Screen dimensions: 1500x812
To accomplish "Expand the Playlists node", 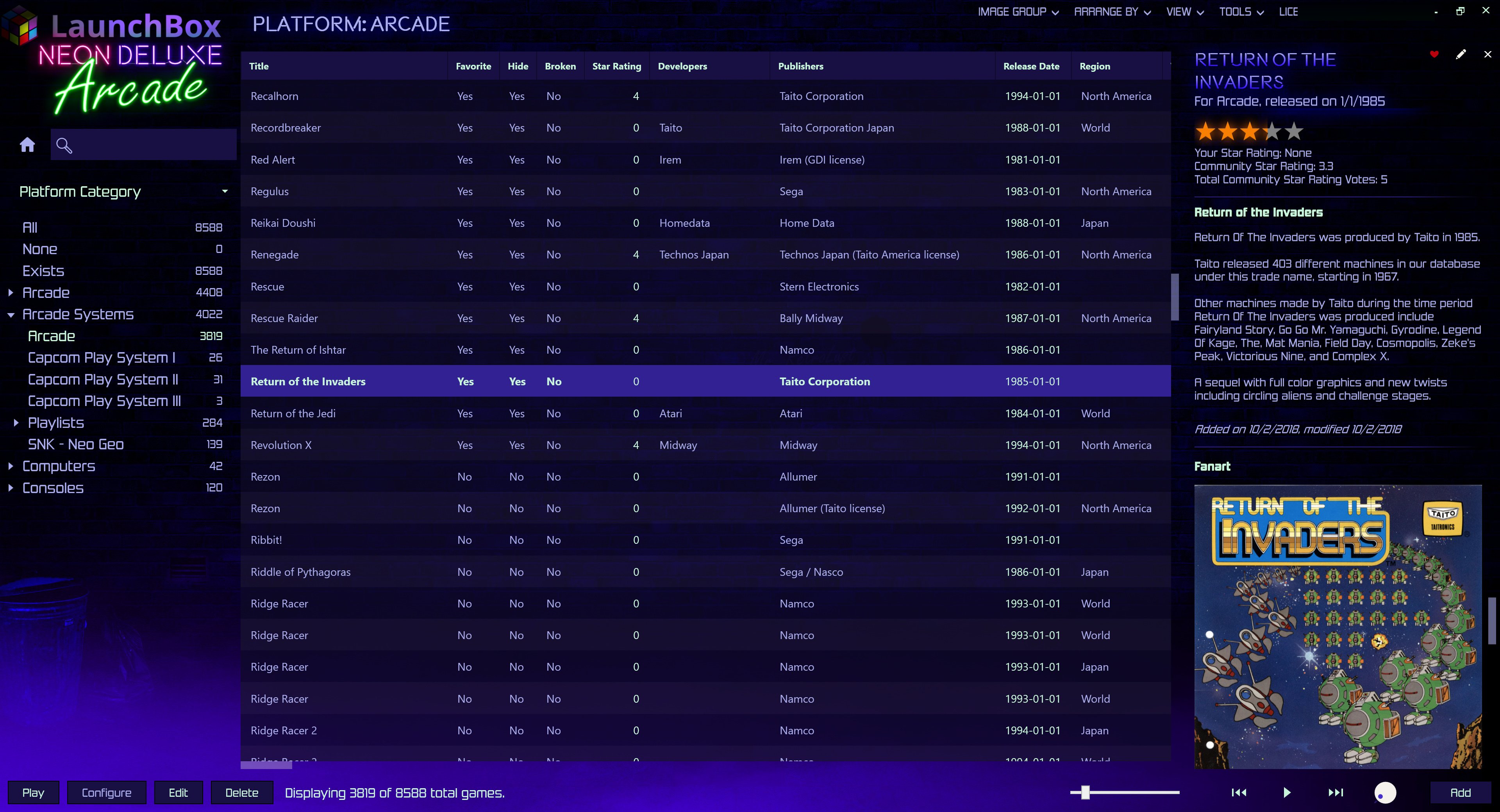I will point(16,423).
